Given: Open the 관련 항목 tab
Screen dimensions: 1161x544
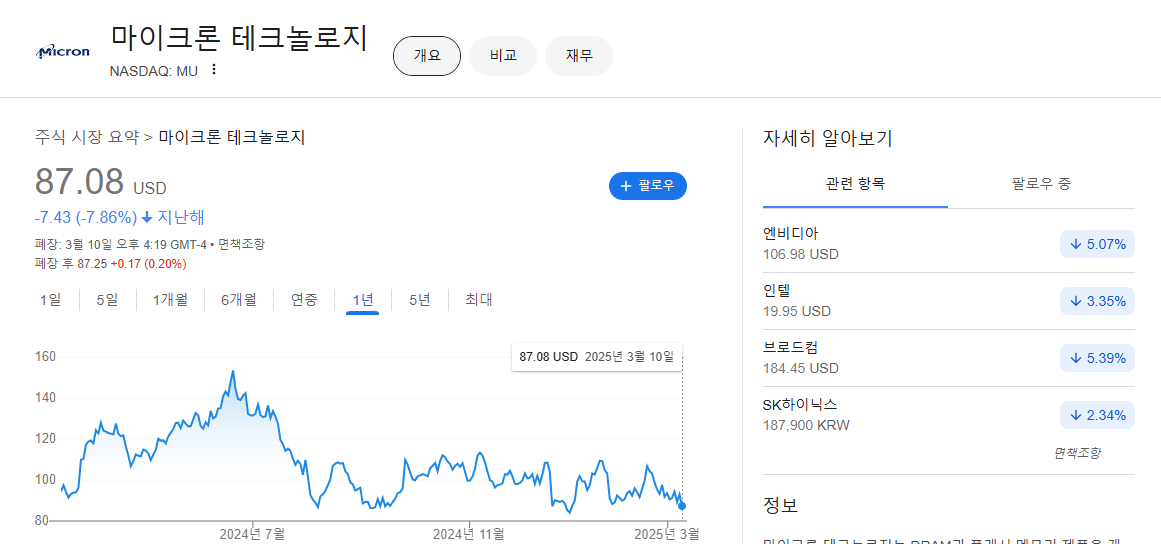Looking at the screenshot, I should (x=855, y=184).
